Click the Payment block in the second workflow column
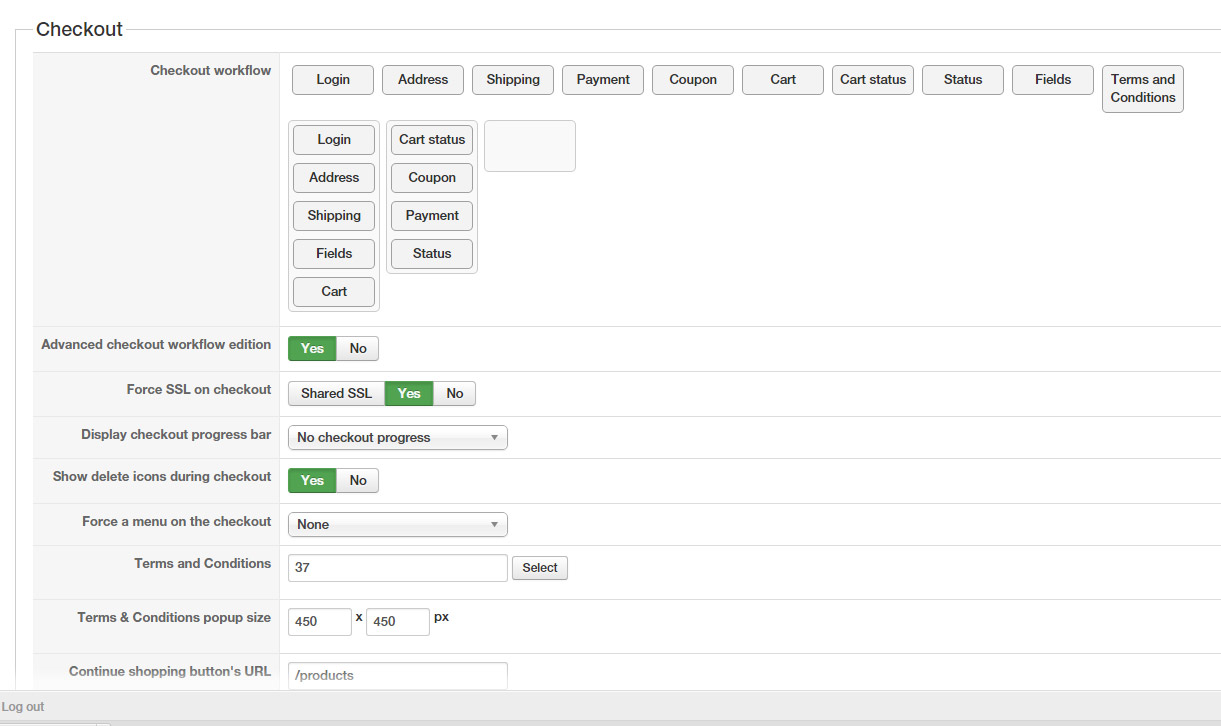 432,216
